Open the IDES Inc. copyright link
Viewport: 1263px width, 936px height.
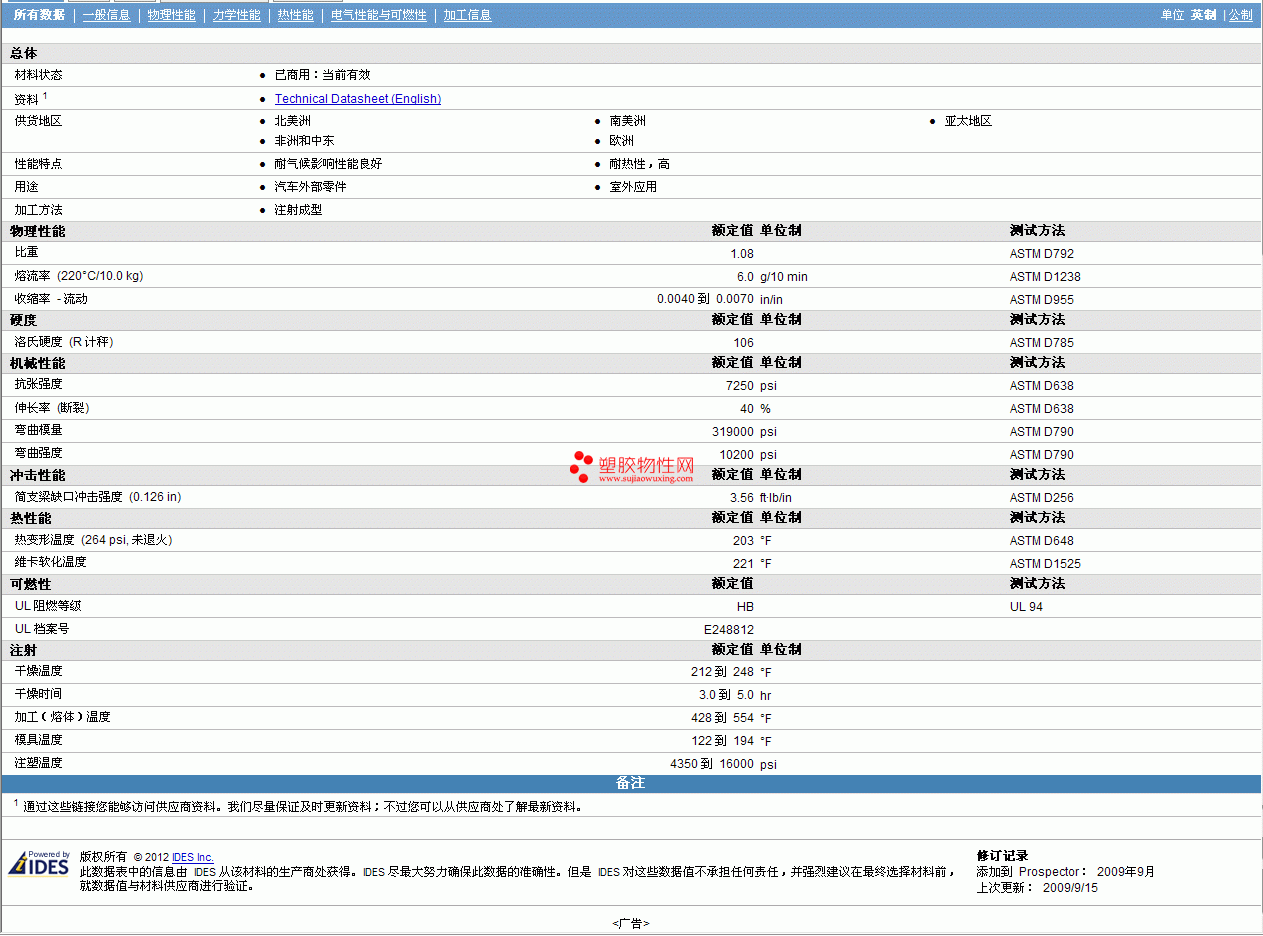coord(193,857)
